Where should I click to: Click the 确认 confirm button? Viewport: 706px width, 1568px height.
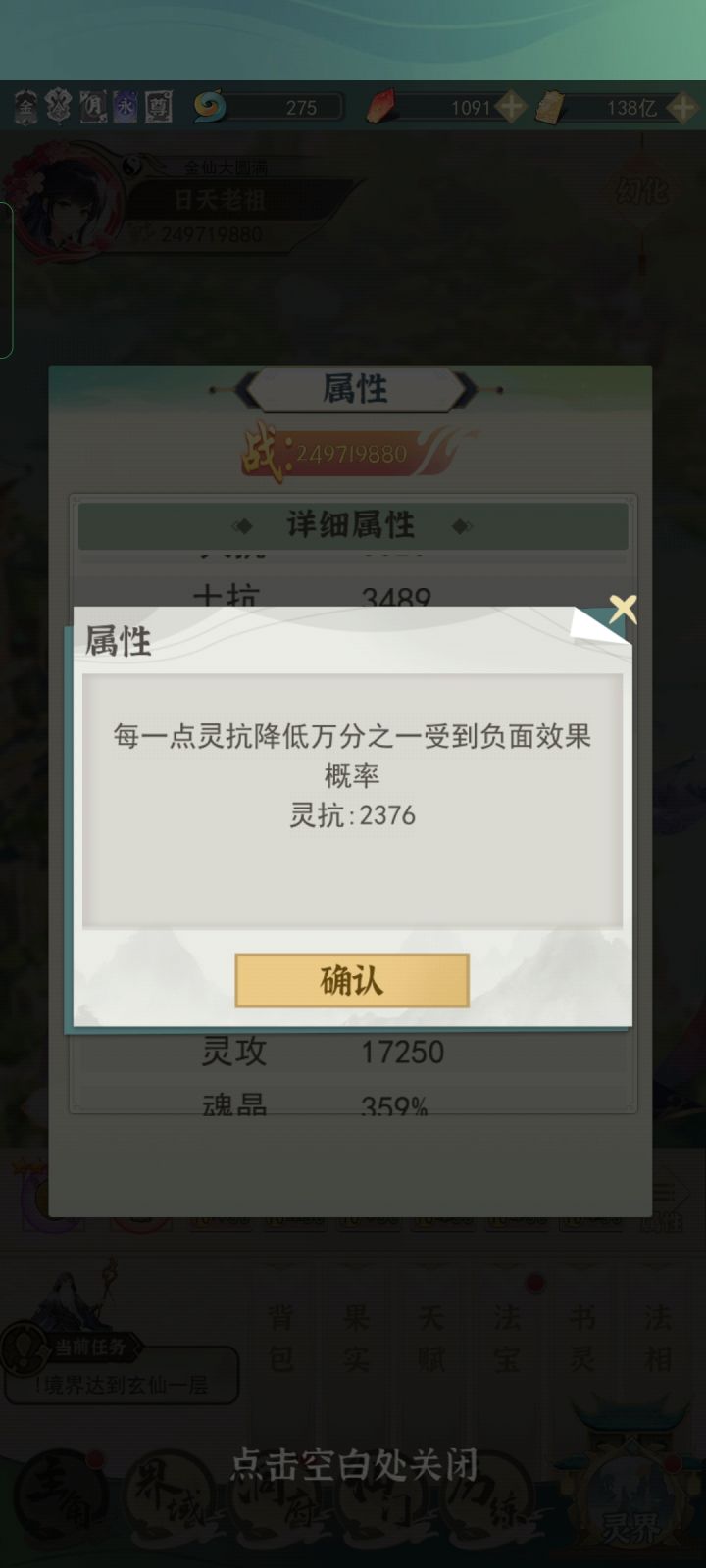[x=352, y=980]
